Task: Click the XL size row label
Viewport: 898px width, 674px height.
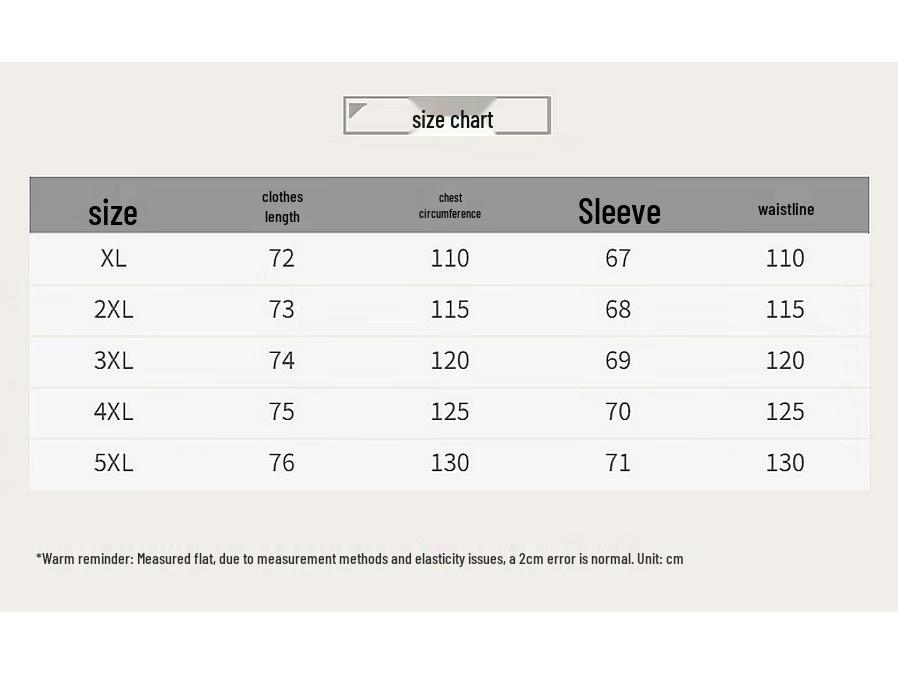Action: coord(113,258)
